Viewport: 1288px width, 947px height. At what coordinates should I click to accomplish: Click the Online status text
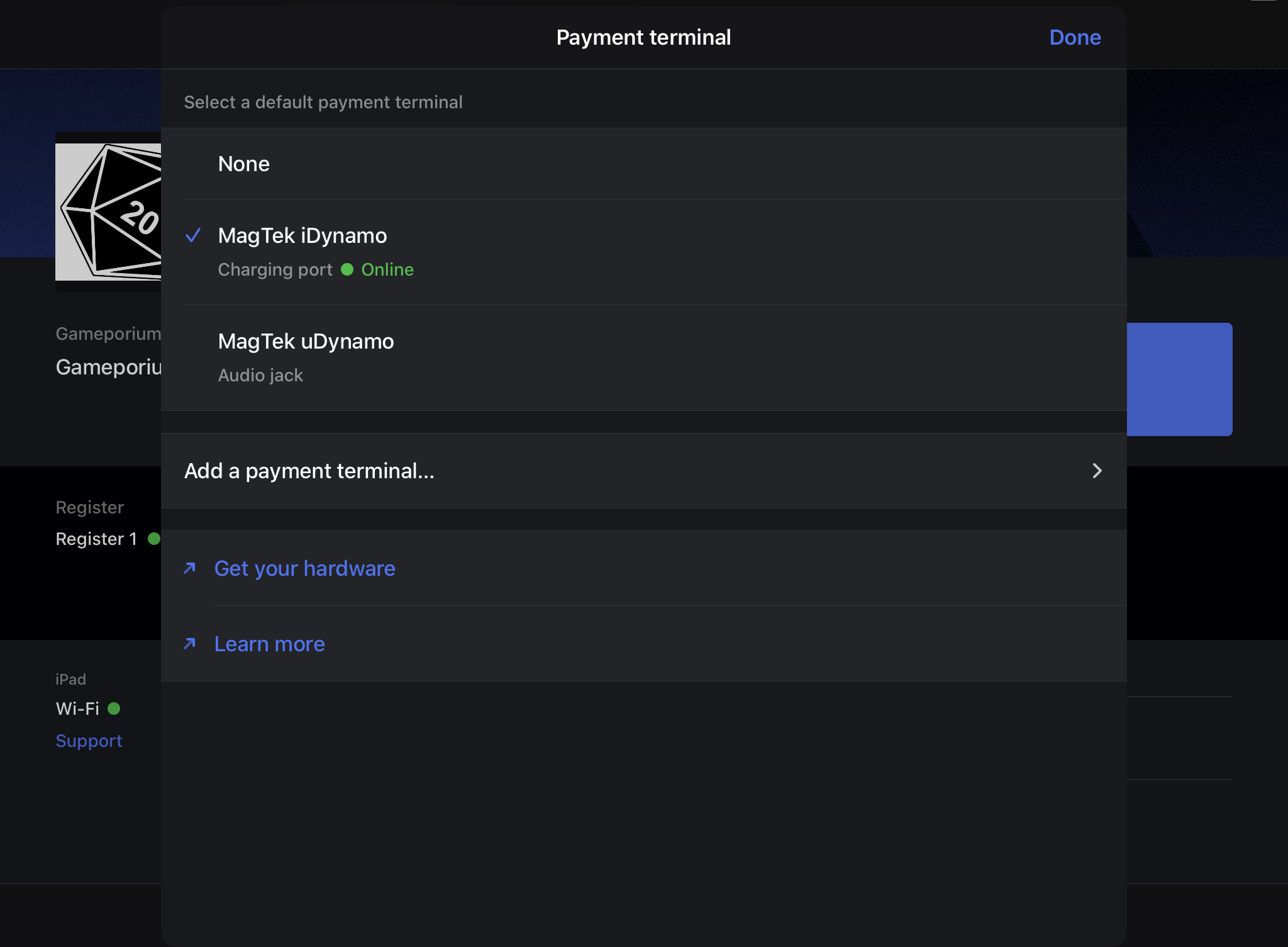coord(387,269)
